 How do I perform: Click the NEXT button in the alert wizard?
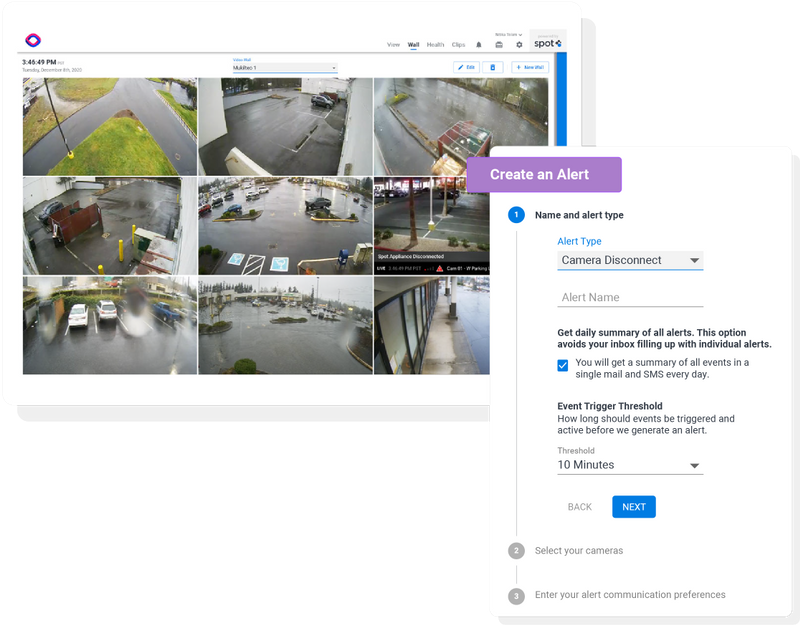[633, 507]
